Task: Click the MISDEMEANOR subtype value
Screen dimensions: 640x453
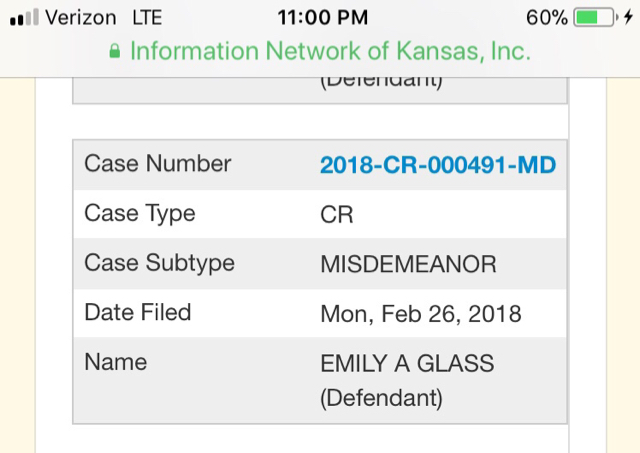Action: [408, 265]
